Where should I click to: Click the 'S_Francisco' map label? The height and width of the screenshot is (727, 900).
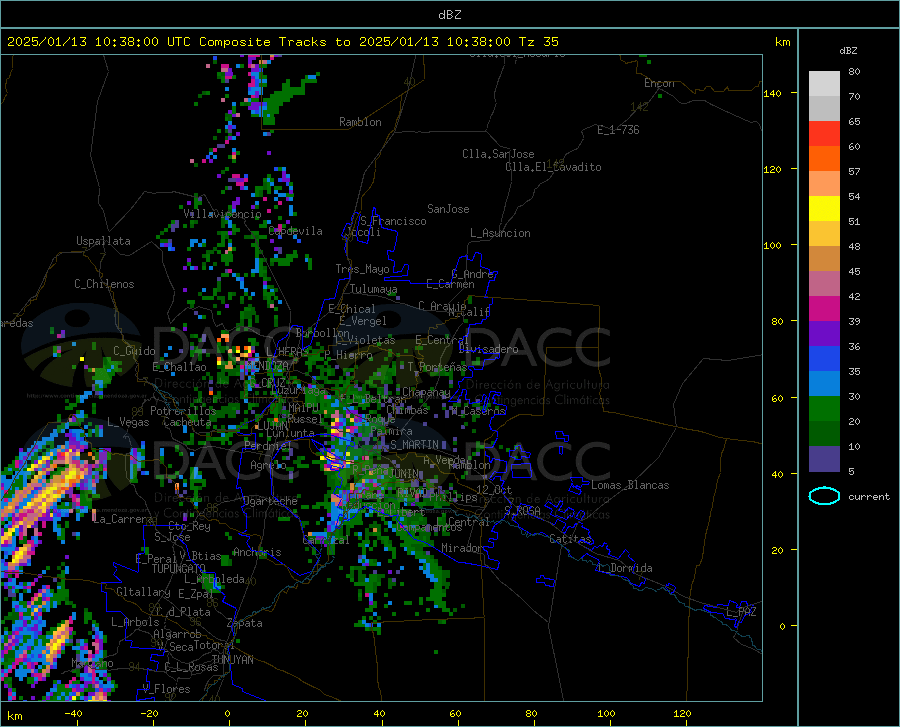pyautogui.click(x=393, y=221)
